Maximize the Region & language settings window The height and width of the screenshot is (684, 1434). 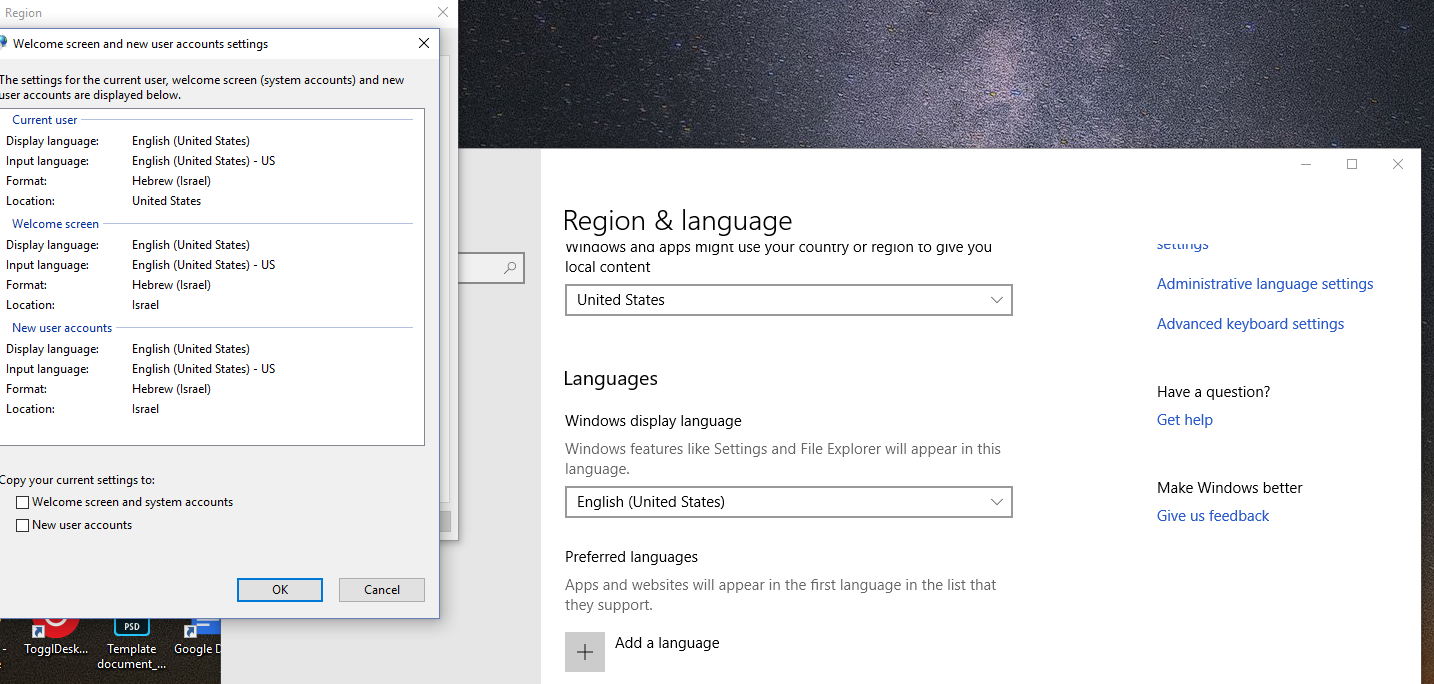tap(1352, 164)
